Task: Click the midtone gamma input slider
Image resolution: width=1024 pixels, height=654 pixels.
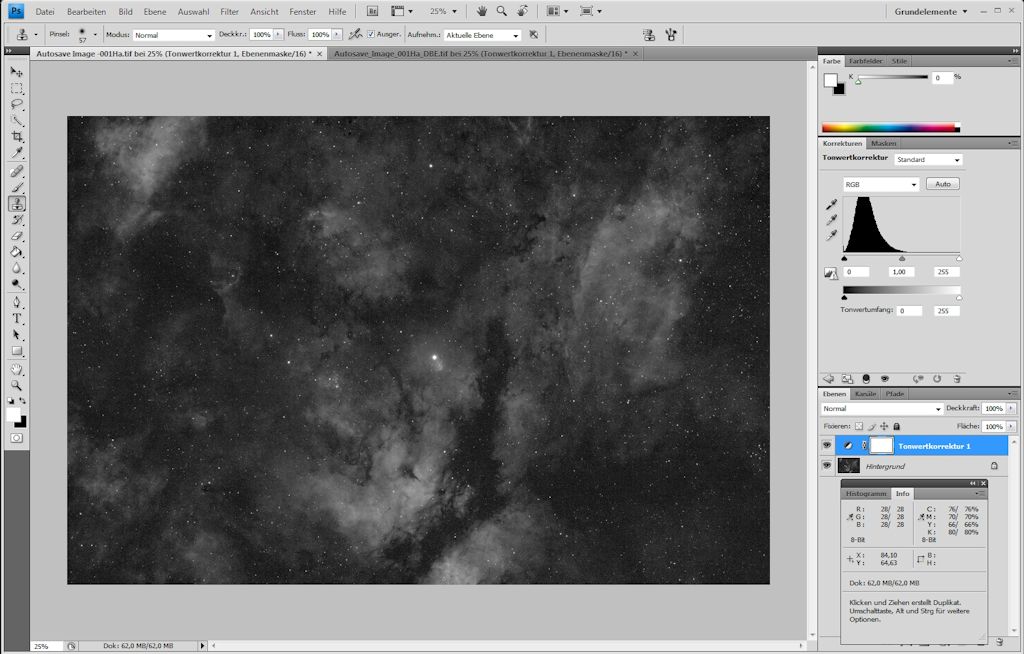Action: [x=902, y=259]
